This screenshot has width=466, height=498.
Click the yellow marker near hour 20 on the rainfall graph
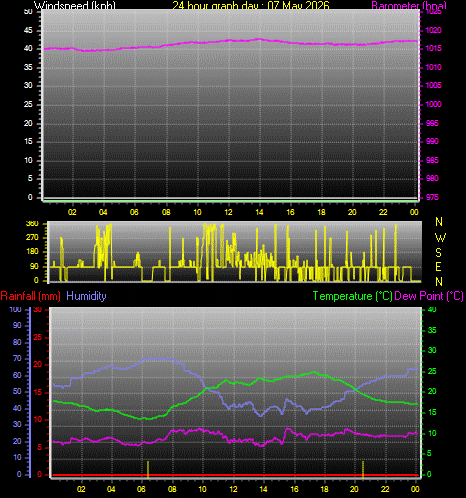[363, 469]
